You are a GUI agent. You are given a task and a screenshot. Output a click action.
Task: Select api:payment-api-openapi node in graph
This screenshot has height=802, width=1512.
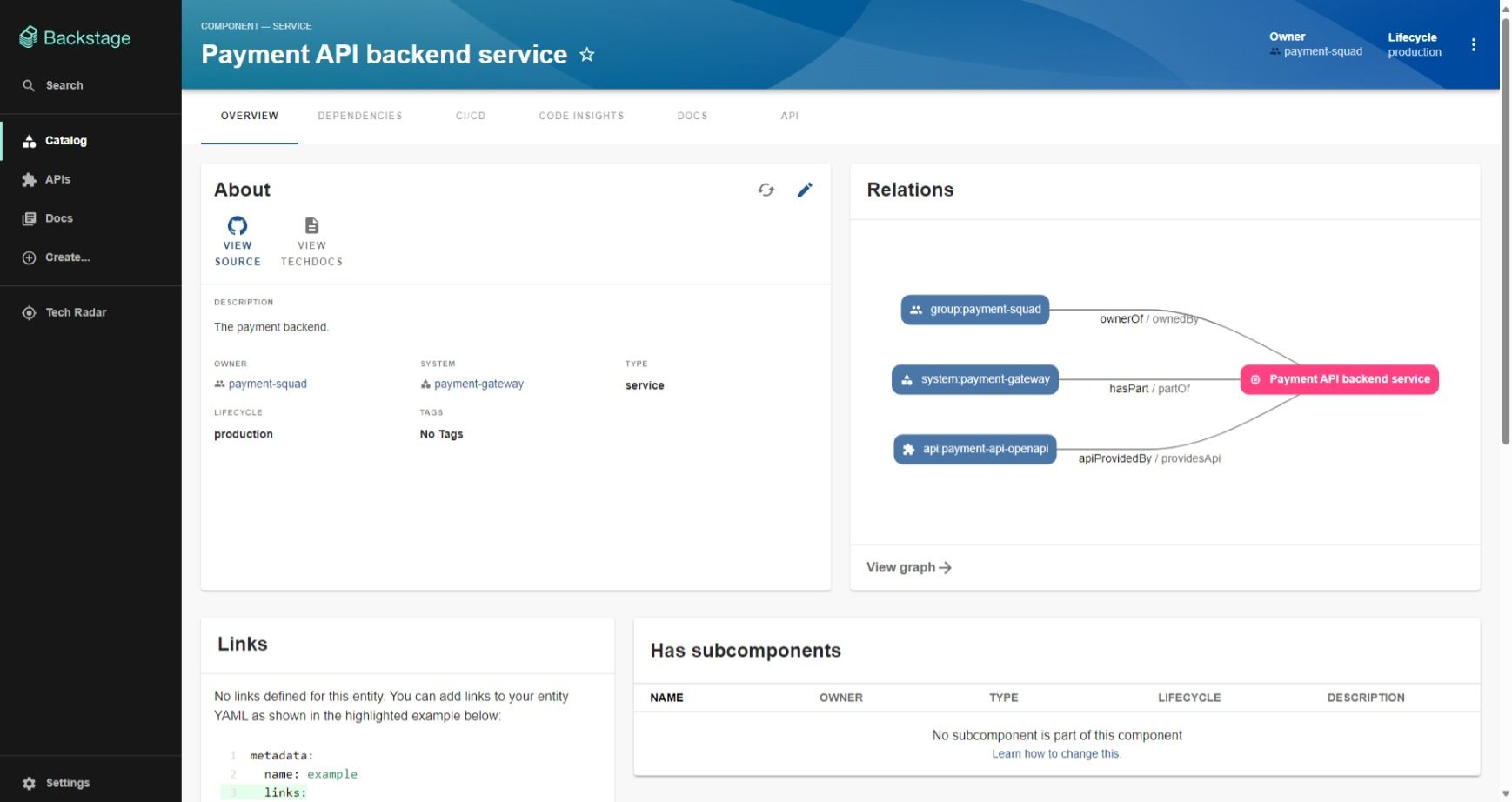point(974,449)
